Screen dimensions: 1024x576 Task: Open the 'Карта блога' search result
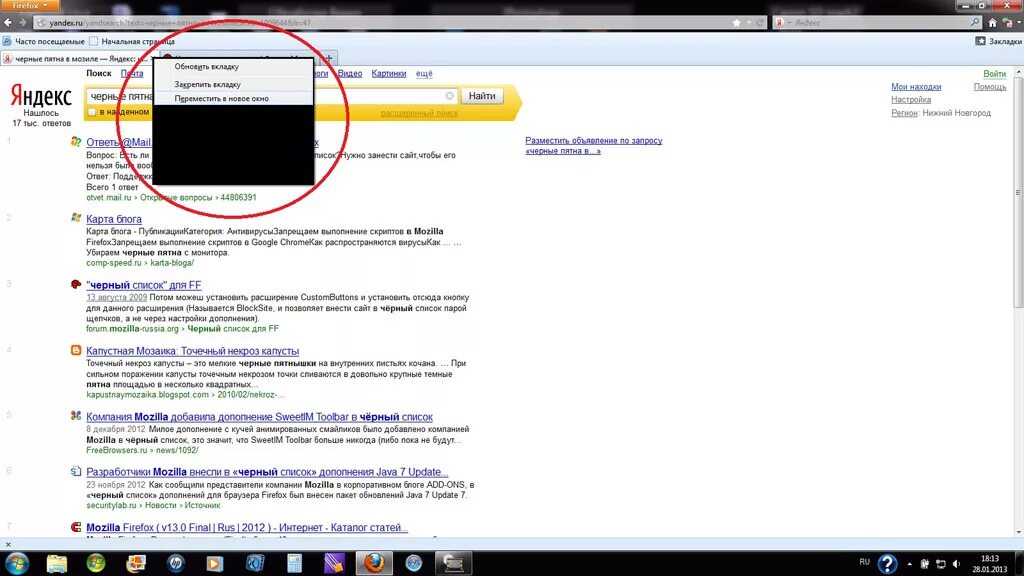114,219
